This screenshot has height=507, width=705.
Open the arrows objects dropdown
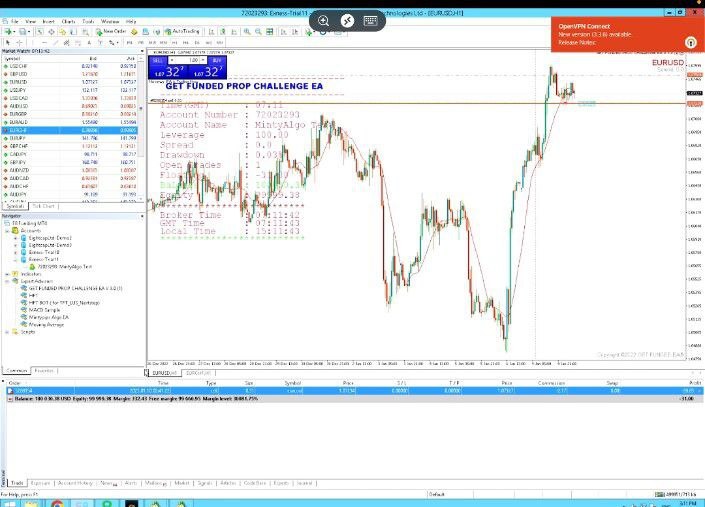point(116,43)
